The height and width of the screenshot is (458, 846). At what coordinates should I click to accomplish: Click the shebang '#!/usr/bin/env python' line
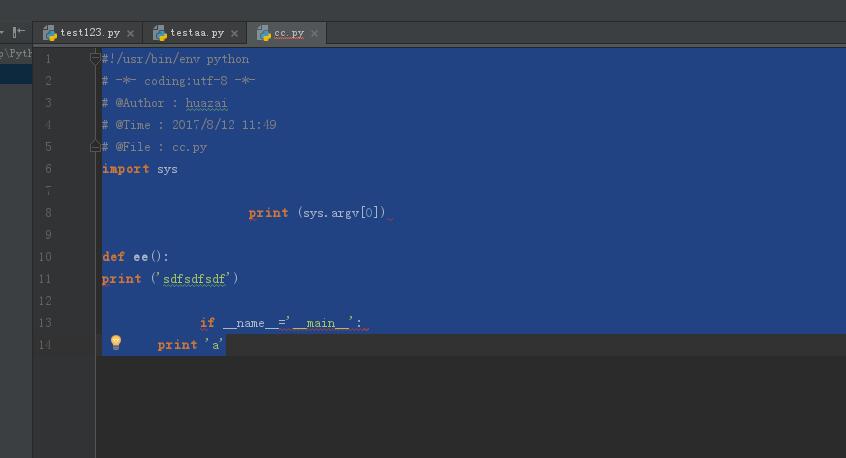pos(175,59)
